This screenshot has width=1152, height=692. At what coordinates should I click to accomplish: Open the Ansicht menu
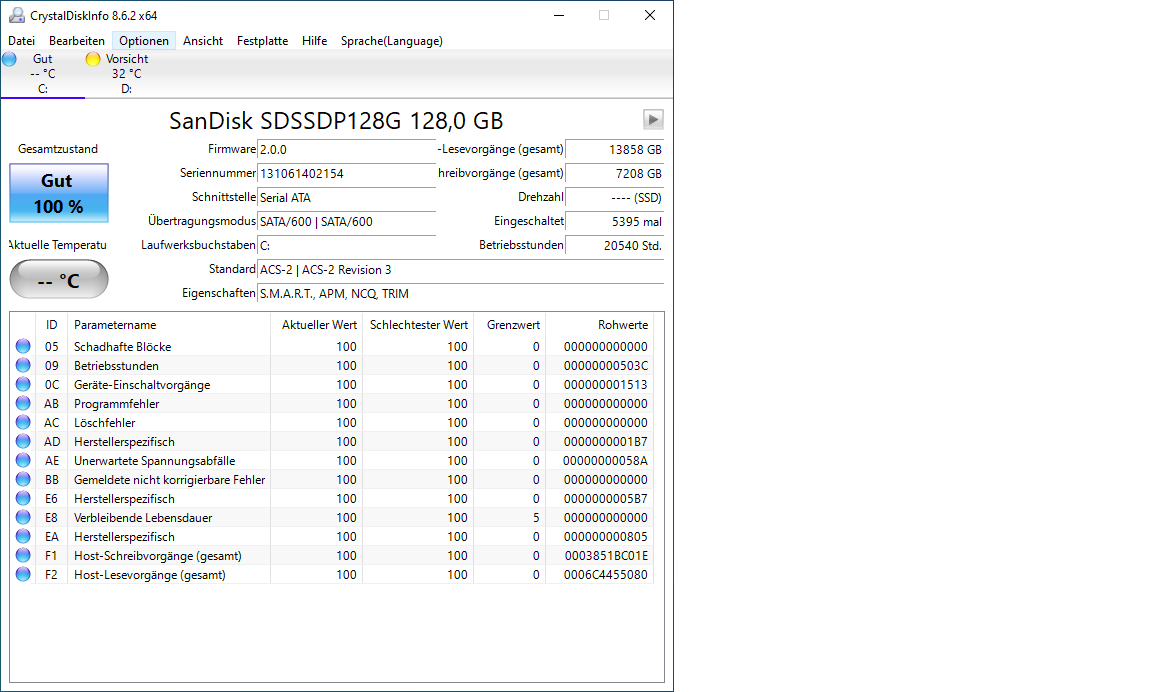pos(203,41)
